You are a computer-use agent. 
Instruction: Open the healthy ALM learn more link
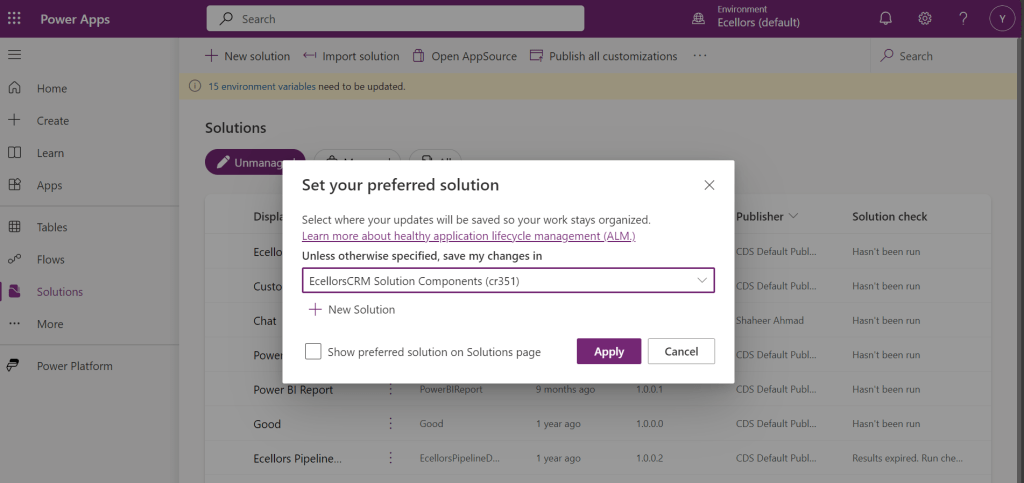click(468, 236)
